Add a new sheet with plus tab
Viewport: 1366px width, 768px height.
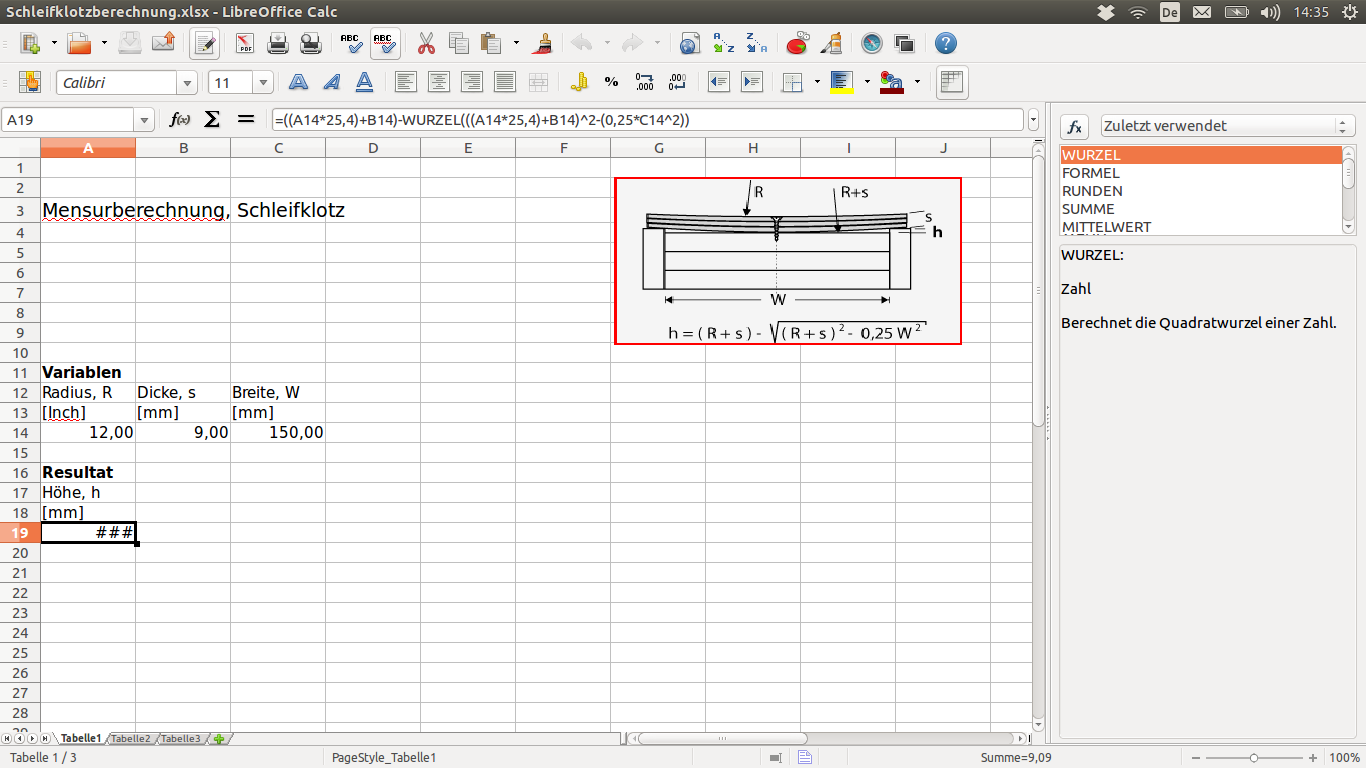[219, 739]
